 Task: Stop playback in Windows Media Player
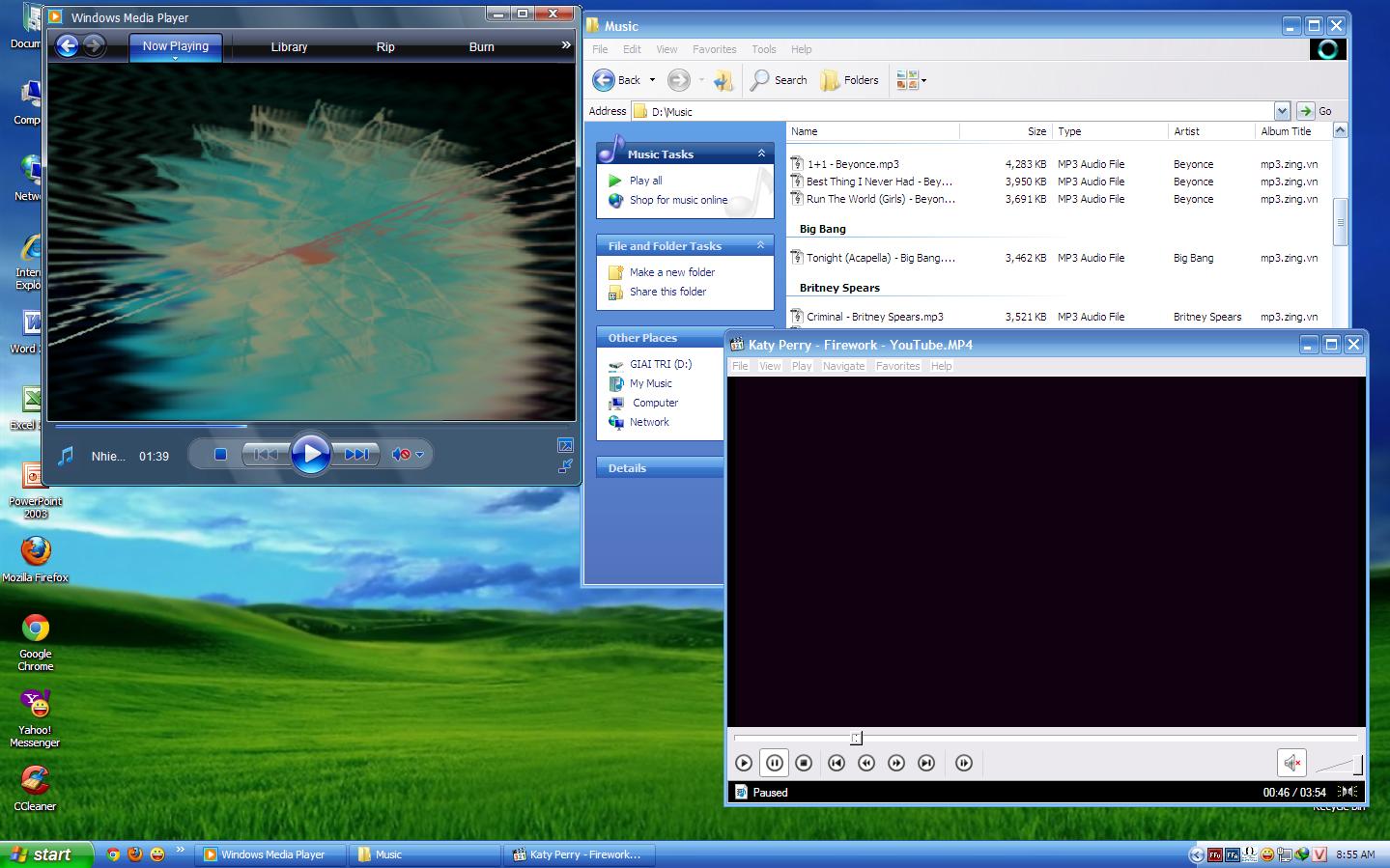tap(220, 455)
